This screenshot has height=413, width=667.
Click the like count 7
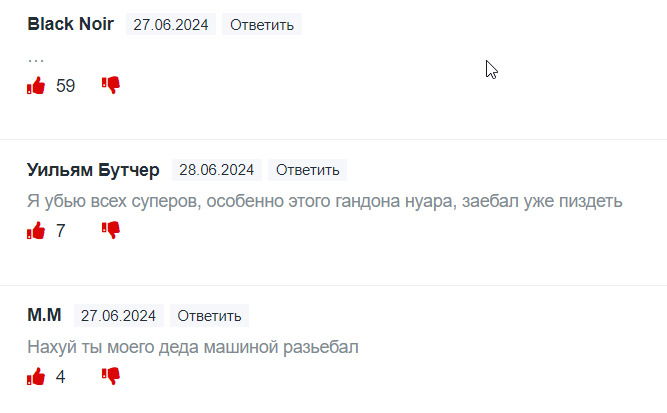[61, 231]
